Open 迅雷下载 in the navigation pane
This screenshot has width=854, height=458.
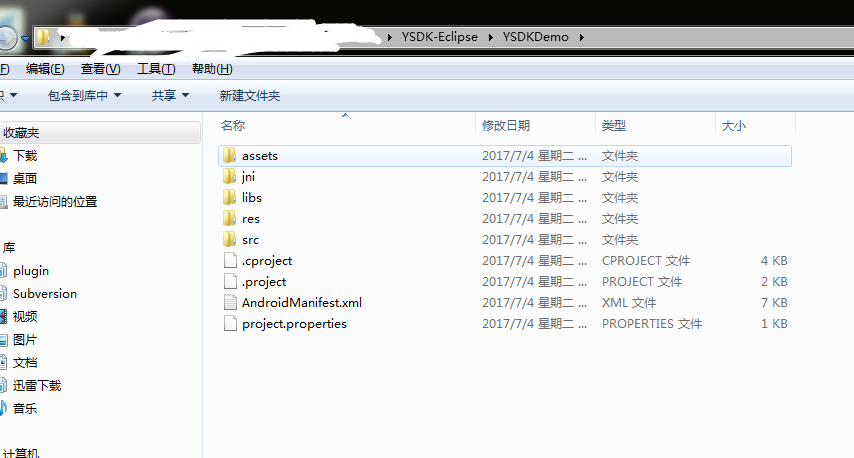[x=37, y=386]
